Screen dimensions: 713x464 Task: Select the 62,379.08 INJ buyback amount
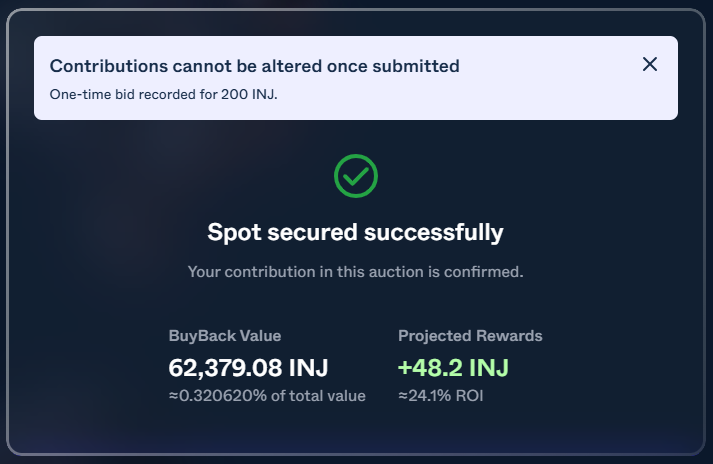coord(248,367)
